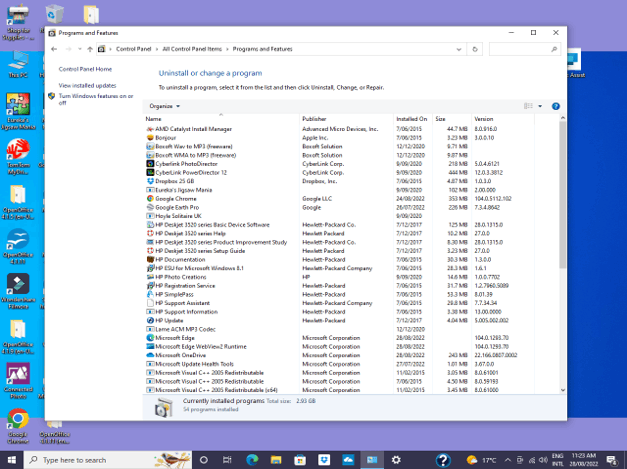The image size is (627, 469).
Task: Select the Microsoft OneDrive list icon
Action: point(150,355)
